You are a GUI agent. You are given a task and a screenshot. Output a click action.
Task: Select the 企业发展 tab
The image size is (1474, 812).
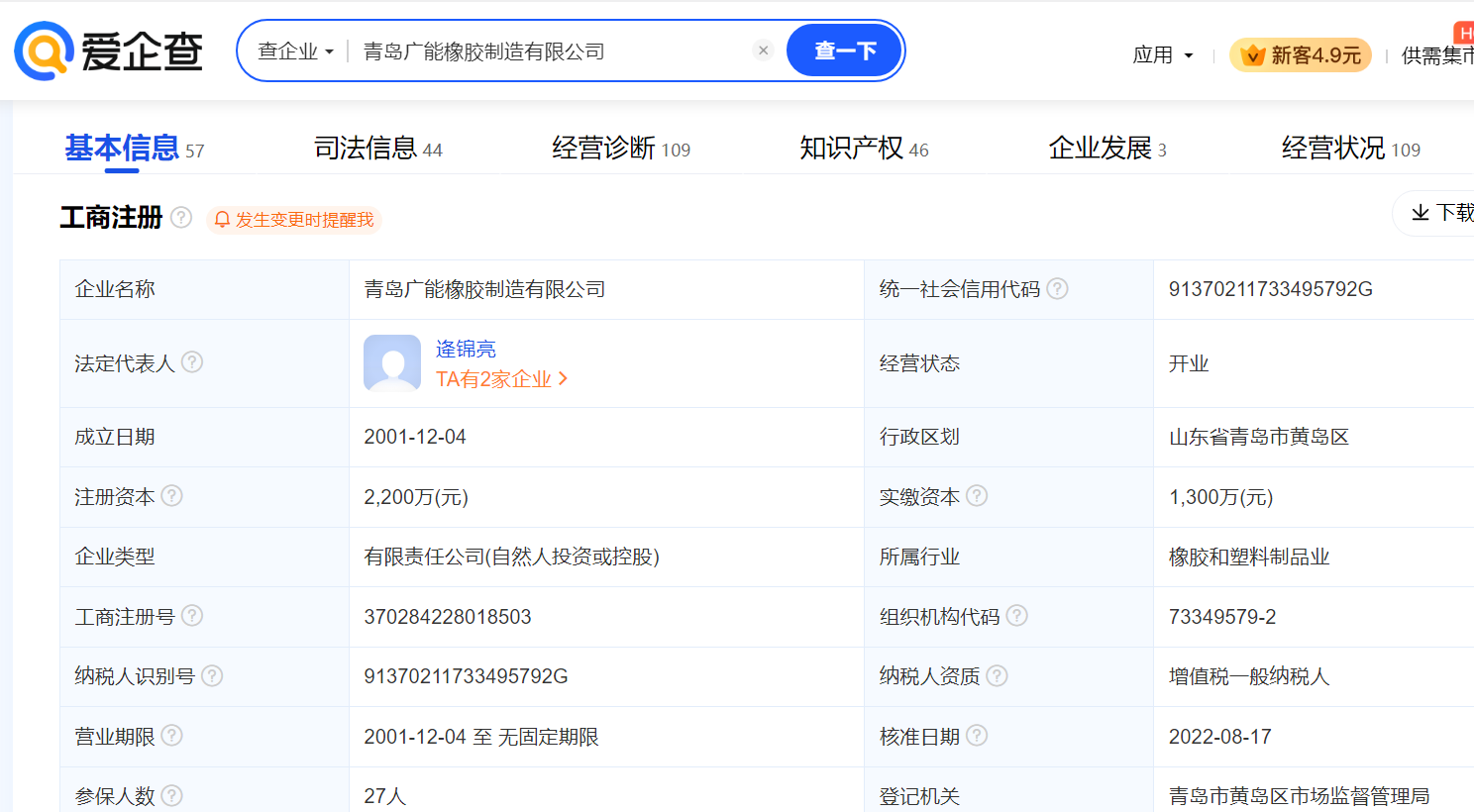(1107, 149)
